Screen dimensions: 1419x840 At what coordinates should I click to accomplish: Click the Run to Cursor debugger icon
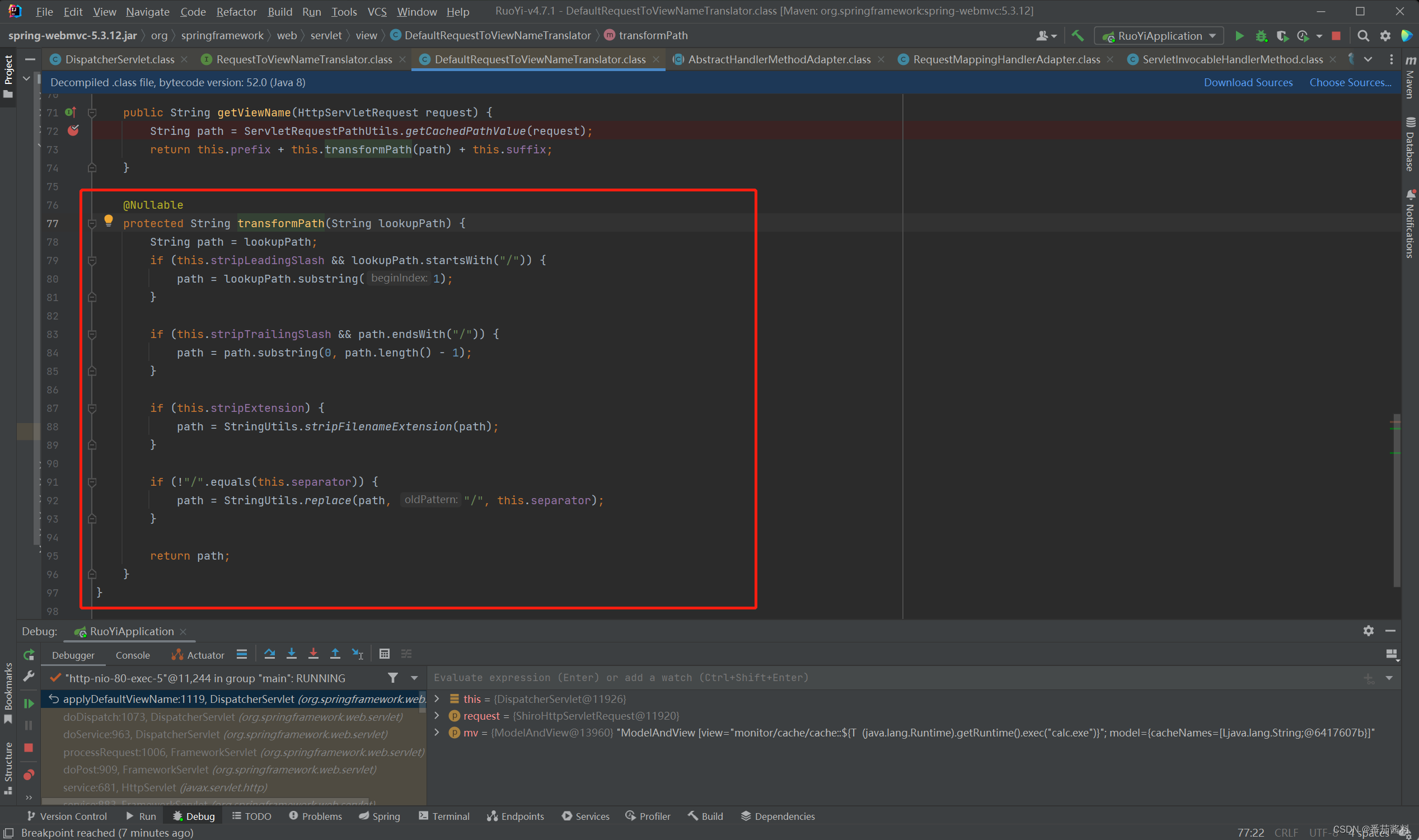pyautogui.click(x=357, y=654)
